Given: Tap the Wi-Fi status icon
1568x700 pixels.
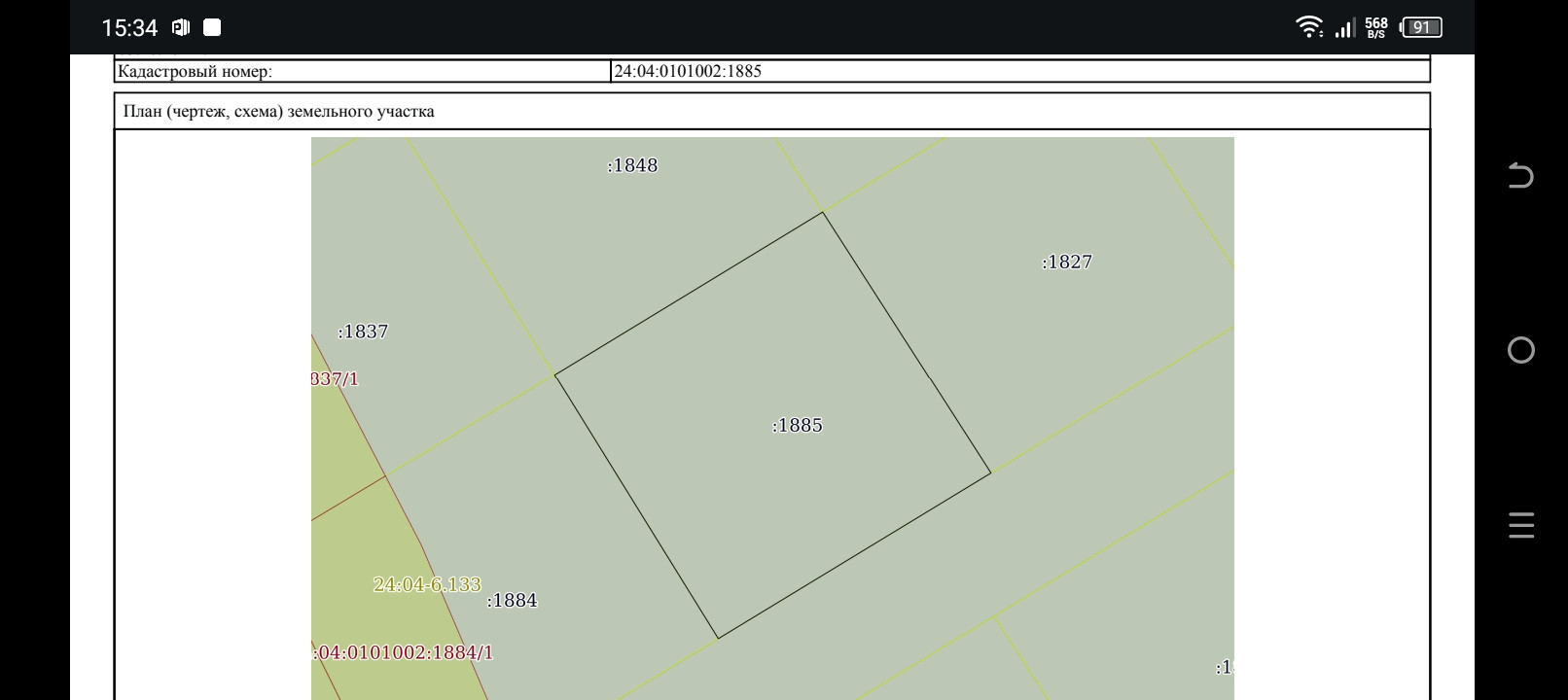Looking at the screenshot, I should pyautogui.click(x=1309, y=27).
